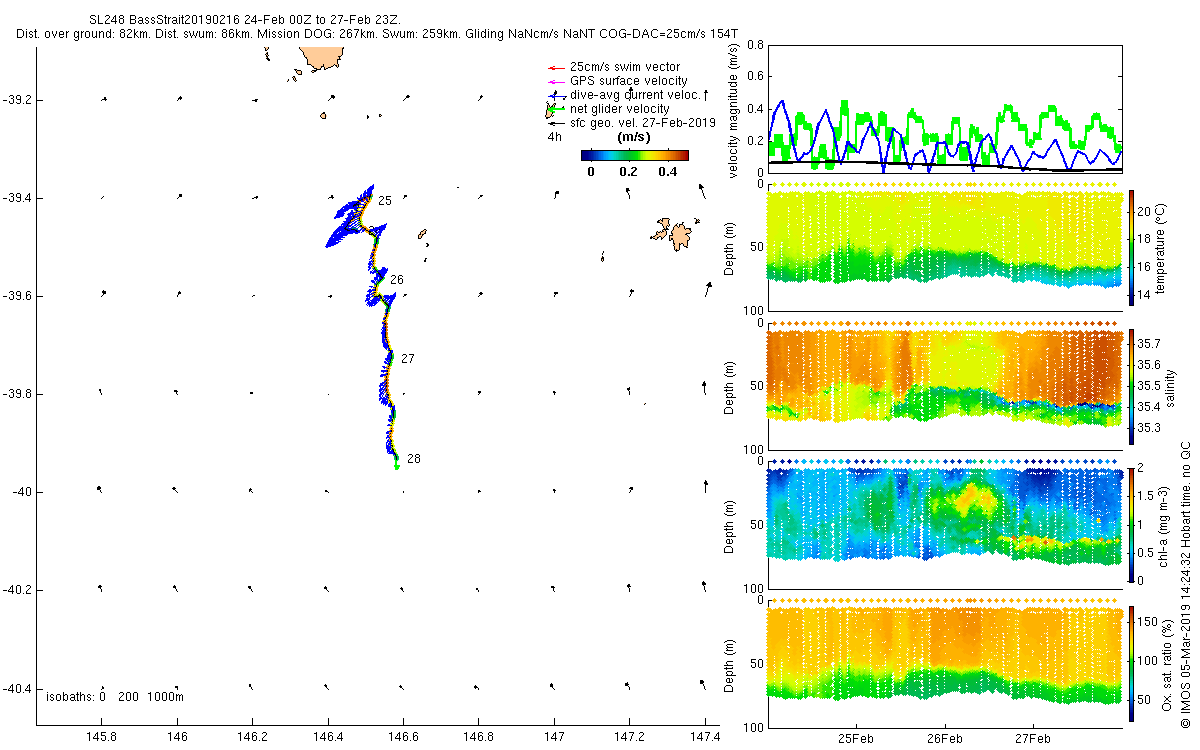Click the '-40.4' latitude tick label
This screenshot has height=750, width=1200.
pos(18,688)
